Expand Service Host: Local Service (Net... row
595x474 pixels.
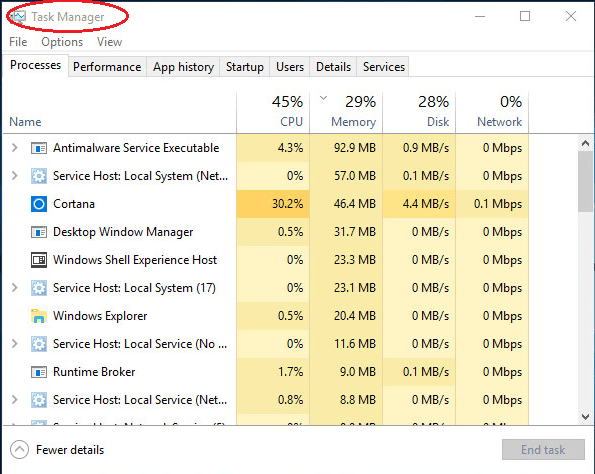[14, 400]
